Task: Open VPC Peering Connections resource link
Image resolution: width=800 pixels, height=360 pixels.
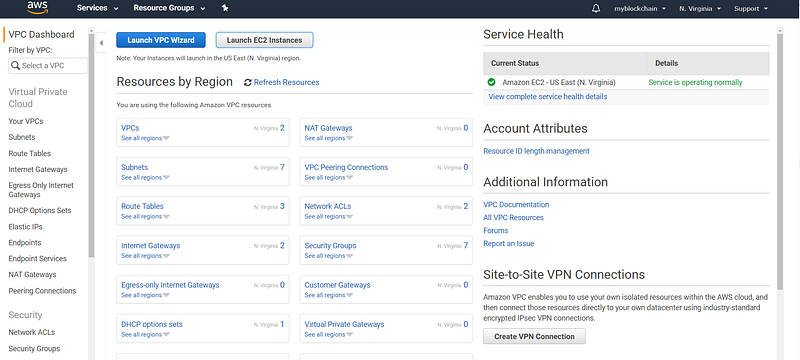Action: (346, 167)
